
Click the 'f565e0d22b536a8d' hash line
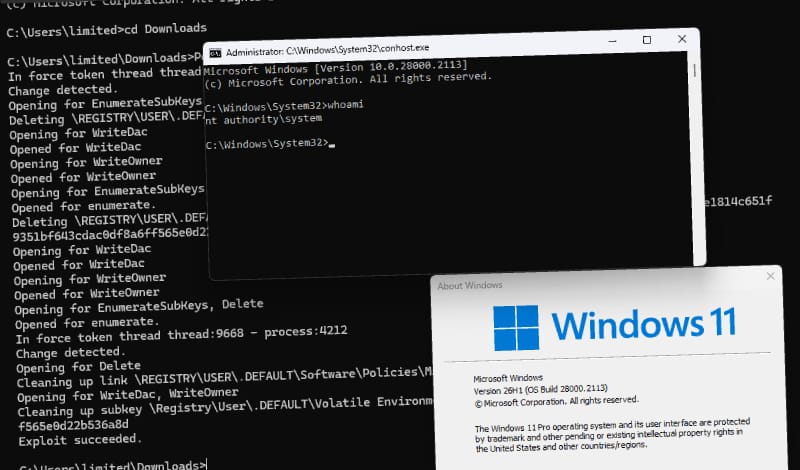point(73,425)
